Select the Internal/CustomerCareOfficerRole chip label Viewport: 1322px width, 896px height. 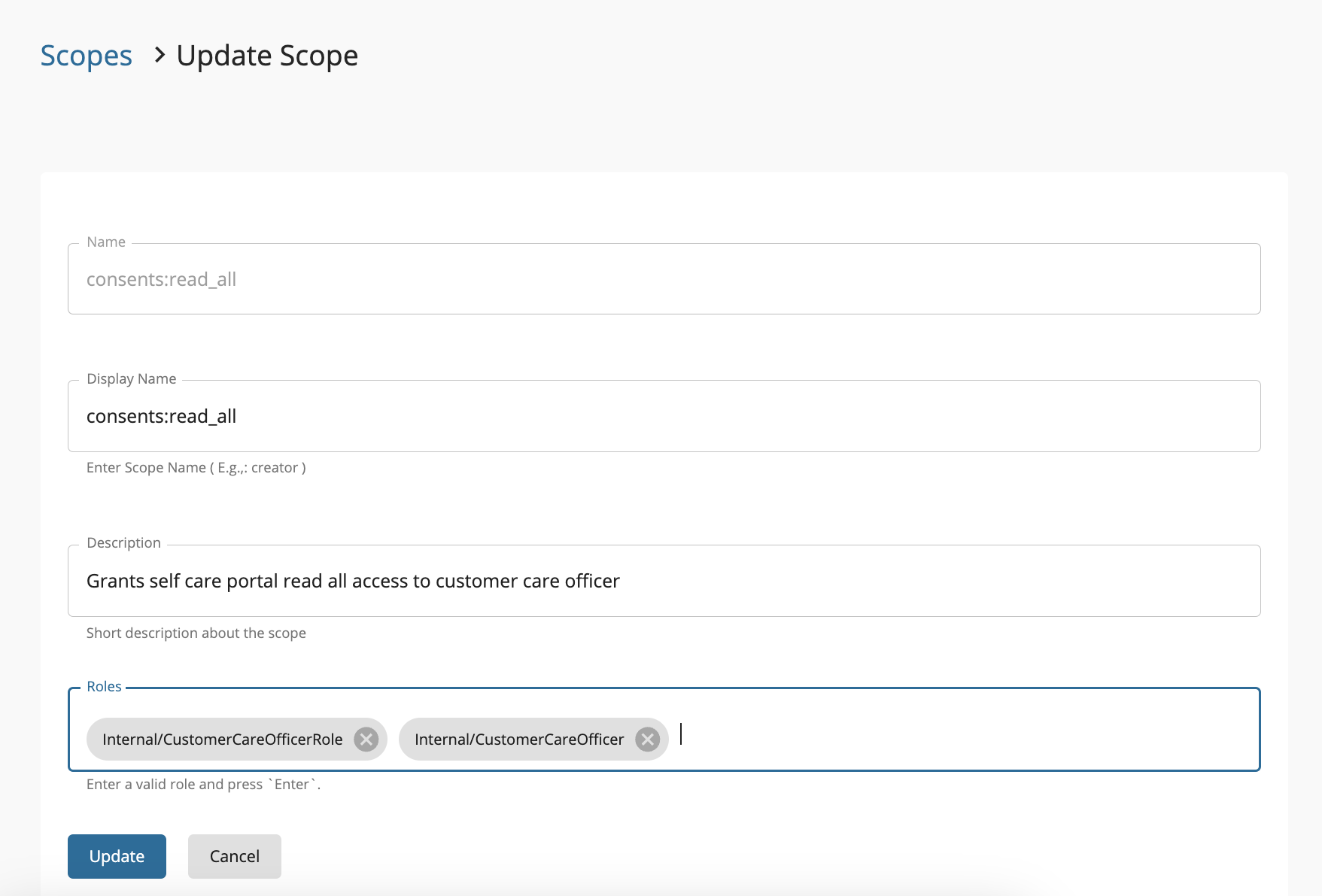(x=223, y=740)
